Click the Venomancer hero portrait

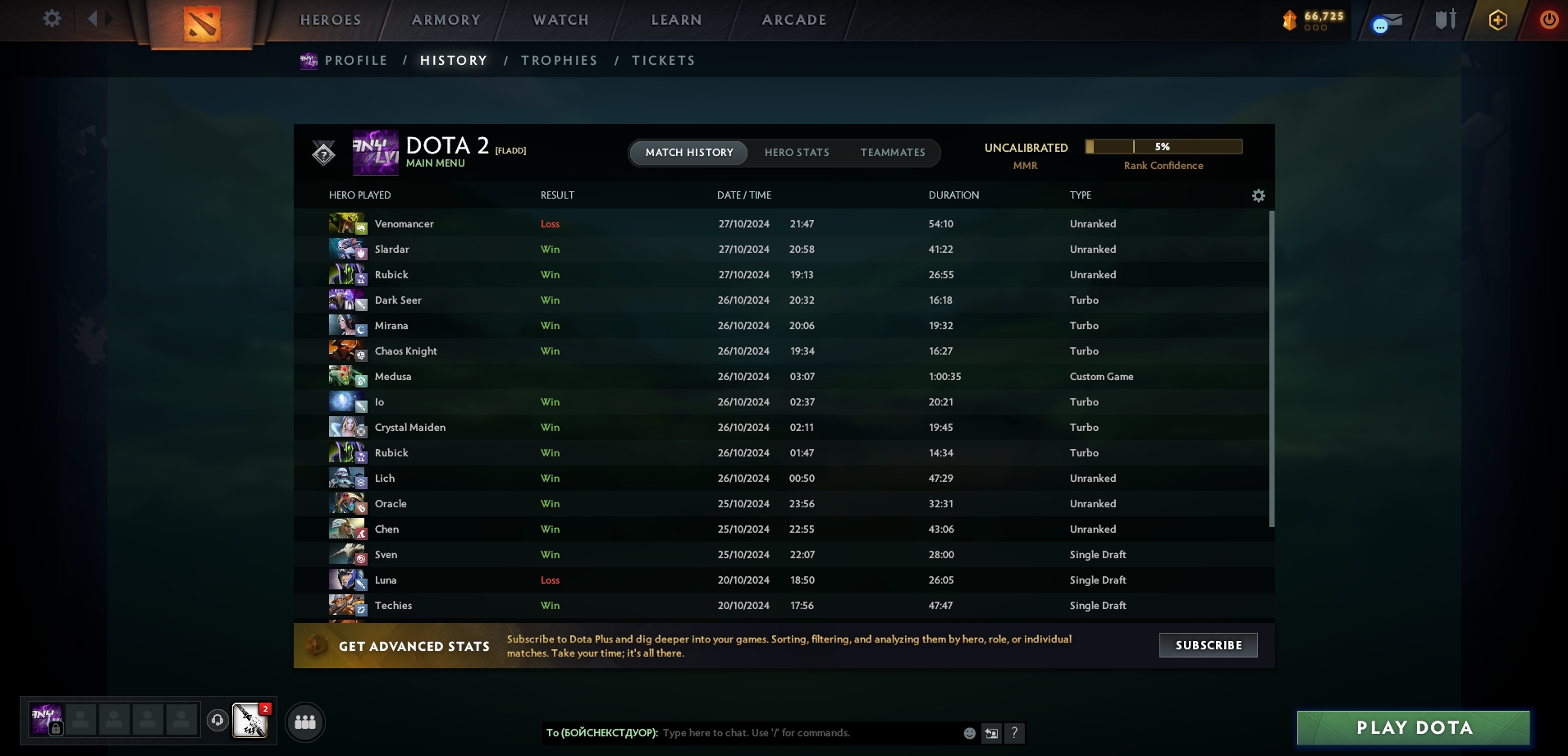tap(348, 224)
